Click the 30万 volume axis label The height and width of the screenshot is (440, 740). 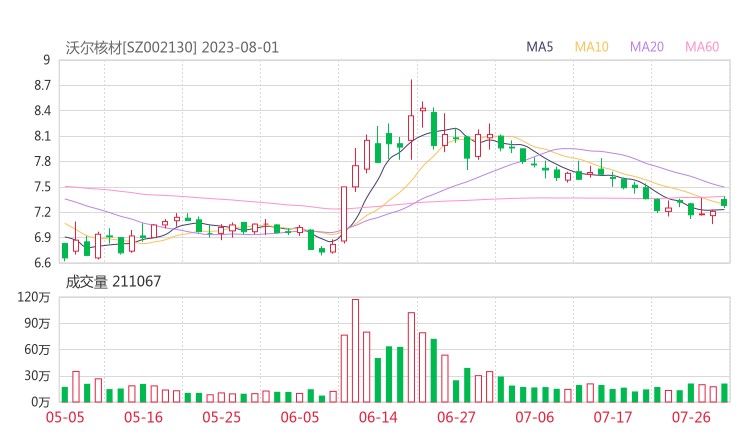click(37, 376)
